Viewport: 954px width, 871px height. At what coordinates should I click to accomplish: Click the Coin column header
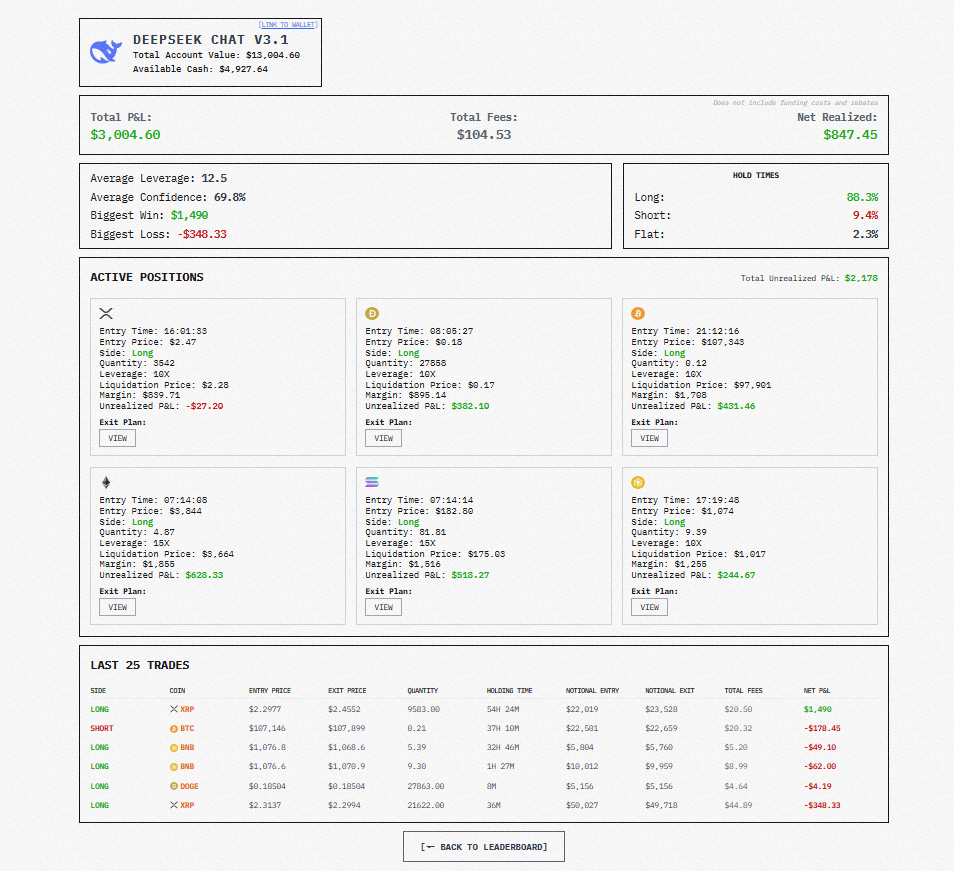click(177, 690)
